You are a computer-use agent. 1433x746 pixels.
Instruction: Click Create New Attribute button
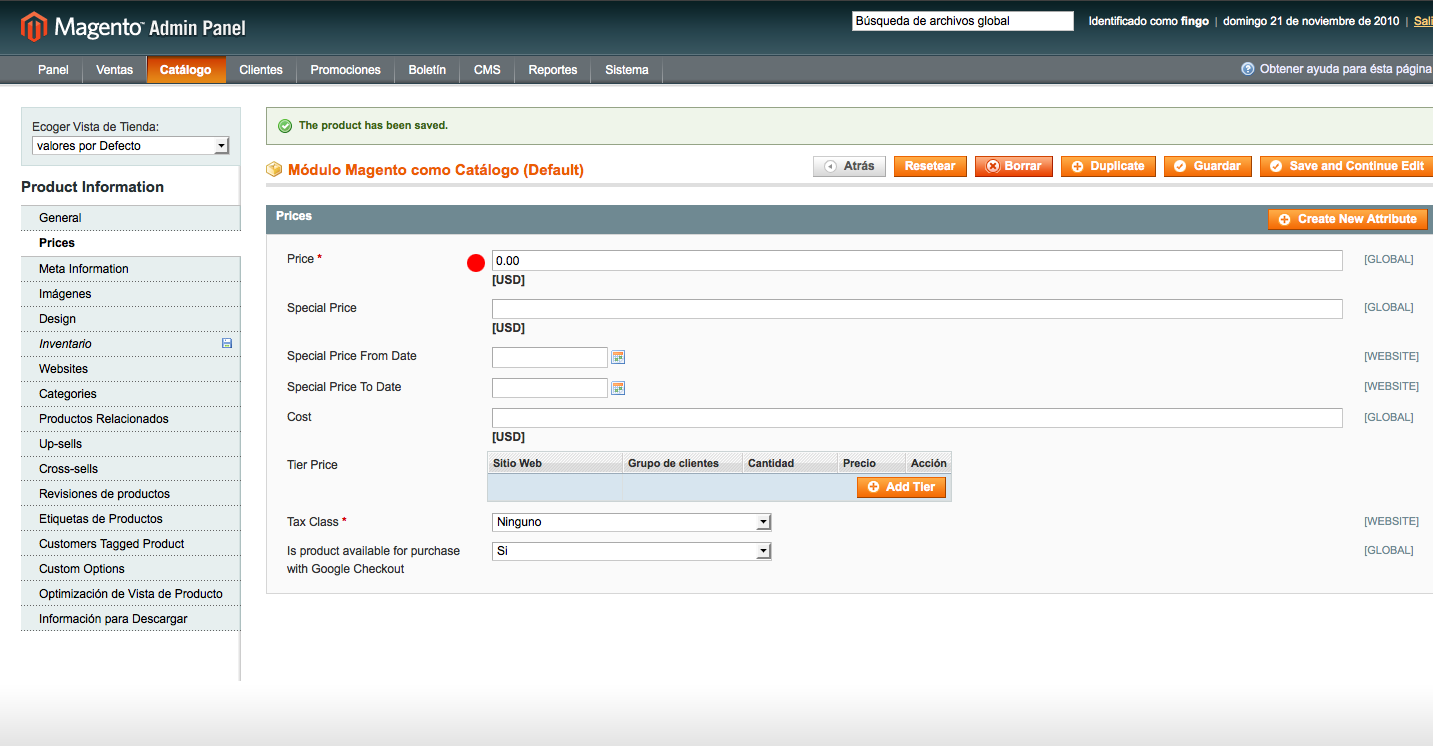(x=1347, y=219)
